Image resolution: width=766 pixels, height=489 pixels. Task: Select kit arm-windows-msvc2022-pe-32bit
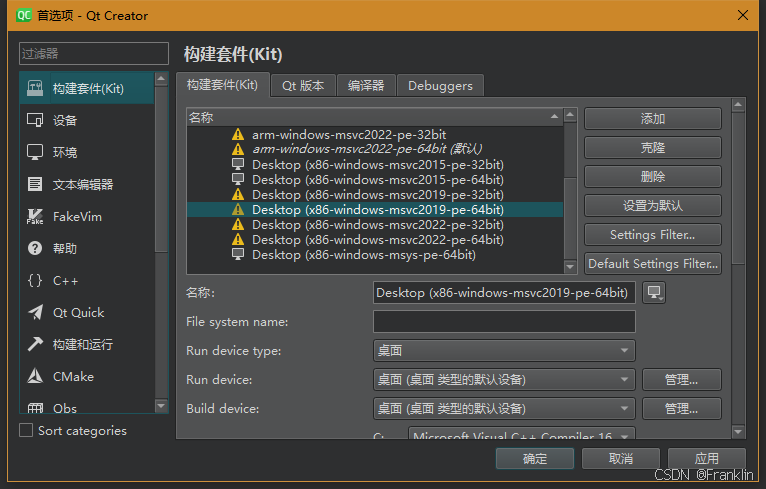(375, 134)
